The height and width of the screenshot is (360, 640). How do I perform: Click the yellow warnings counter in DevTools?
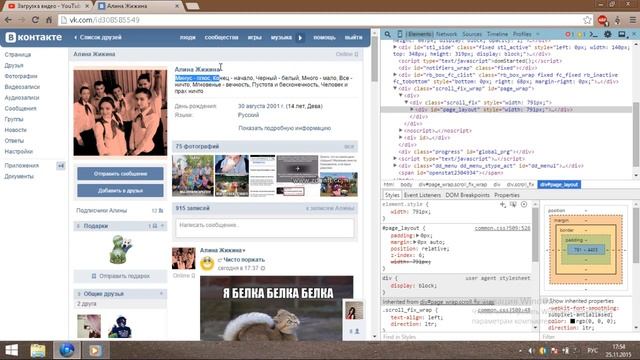581,34
